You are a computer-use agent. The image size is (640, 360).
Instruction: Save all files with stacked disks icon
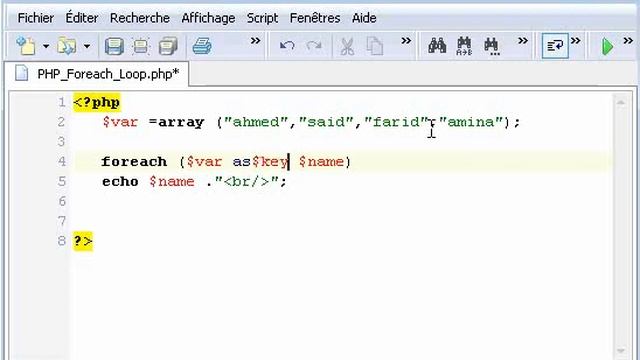(x=168, y=46)
